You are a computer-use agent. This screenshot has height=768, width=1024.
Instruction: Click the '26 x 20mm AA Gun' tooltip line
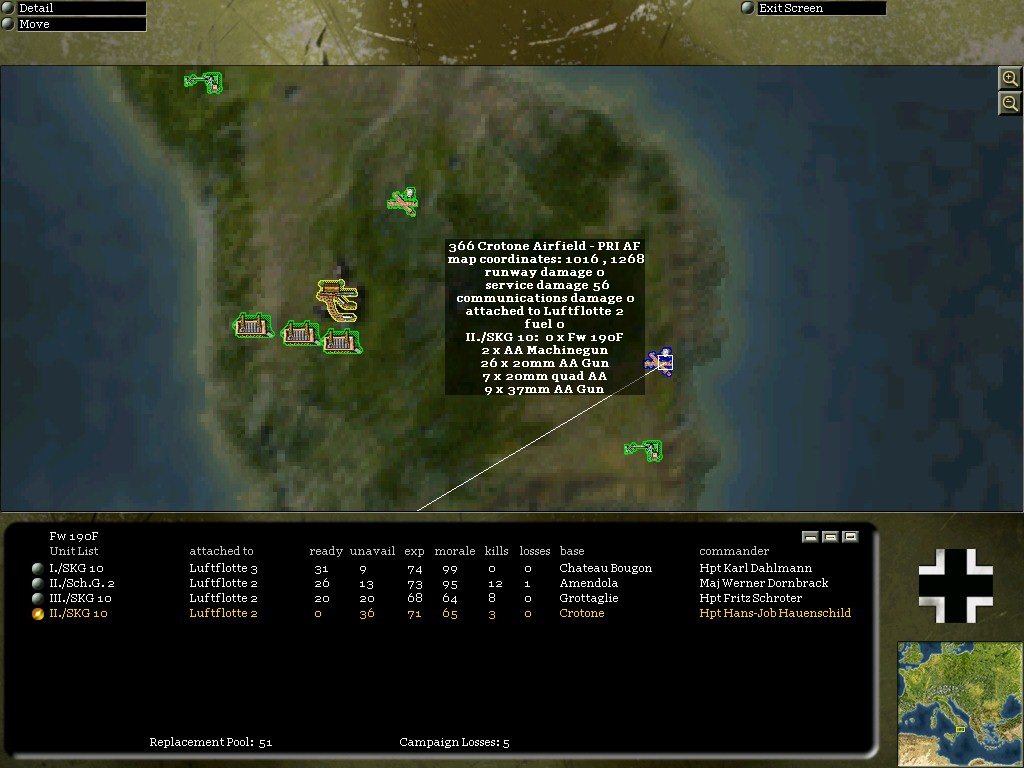(x=545, y=363)
